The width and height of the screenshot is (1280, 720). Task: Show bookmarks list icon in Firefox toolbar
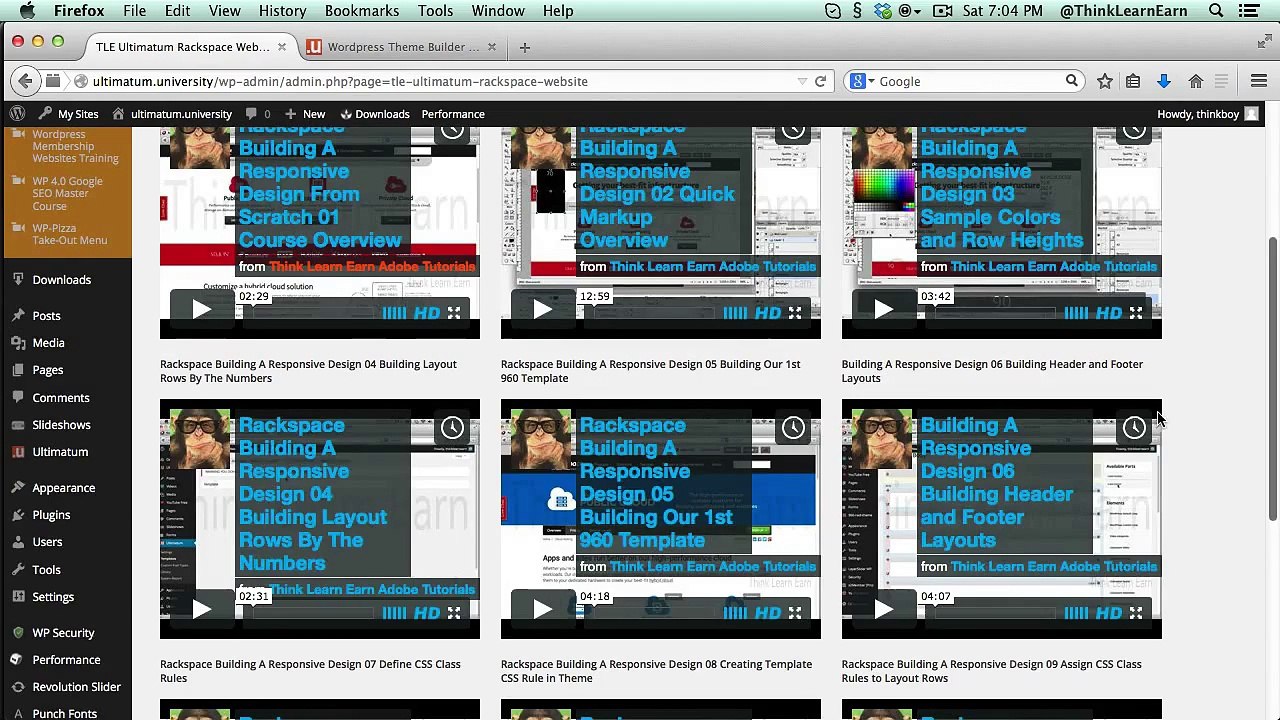pyautogui.click(x=1133, y=81)
